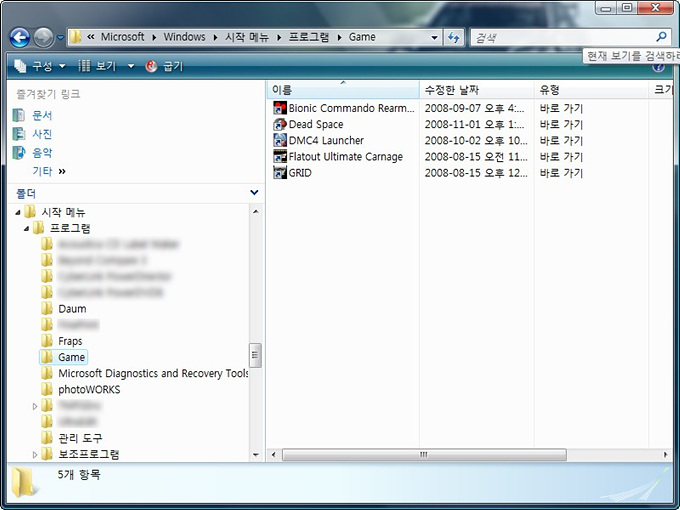The image size is (680, 510).
Task: Select Microsoft Diagnostics and Recovery Tools folder
Action: click(x=153, y=373)
